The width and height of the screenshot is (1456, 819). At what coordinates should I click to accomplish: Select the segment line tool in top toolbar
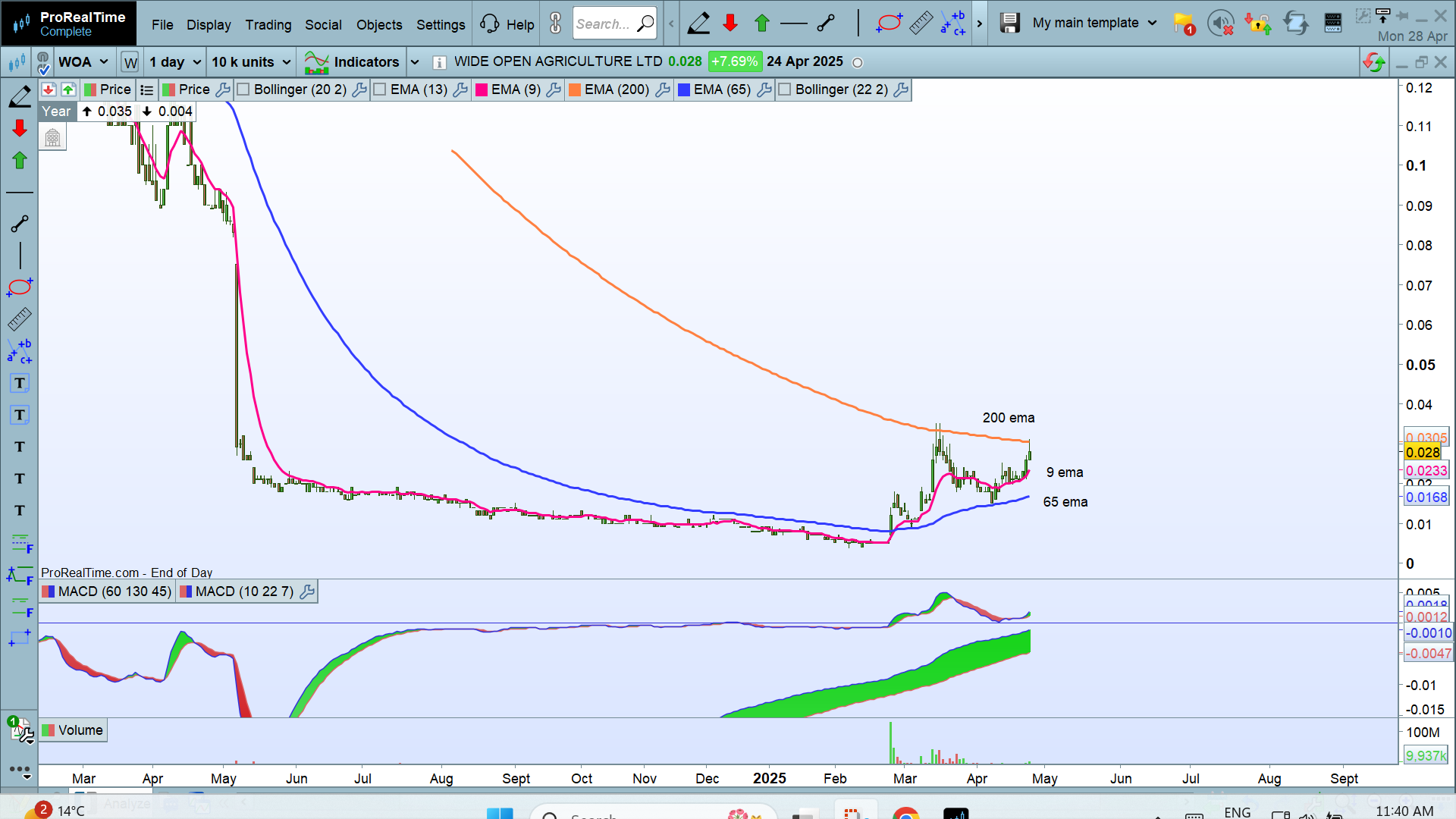[x=826, y=24]
